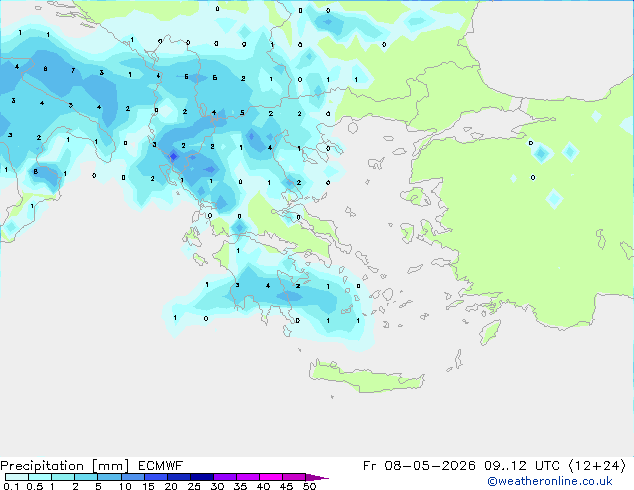This screenshot has height=490, width=634.
Task: Click the "ECMWF" model label
Action: click(x=161, y=466)
